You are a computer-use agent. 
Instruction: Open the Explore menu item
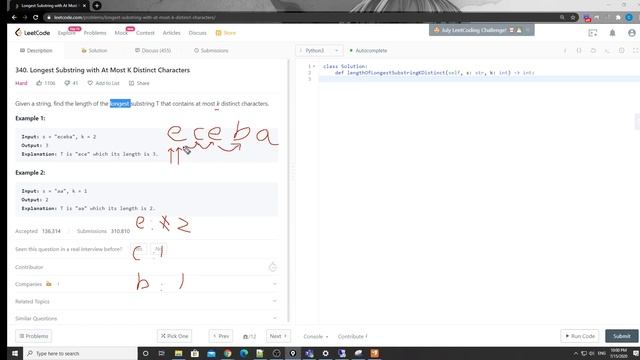tap(67, 33)
